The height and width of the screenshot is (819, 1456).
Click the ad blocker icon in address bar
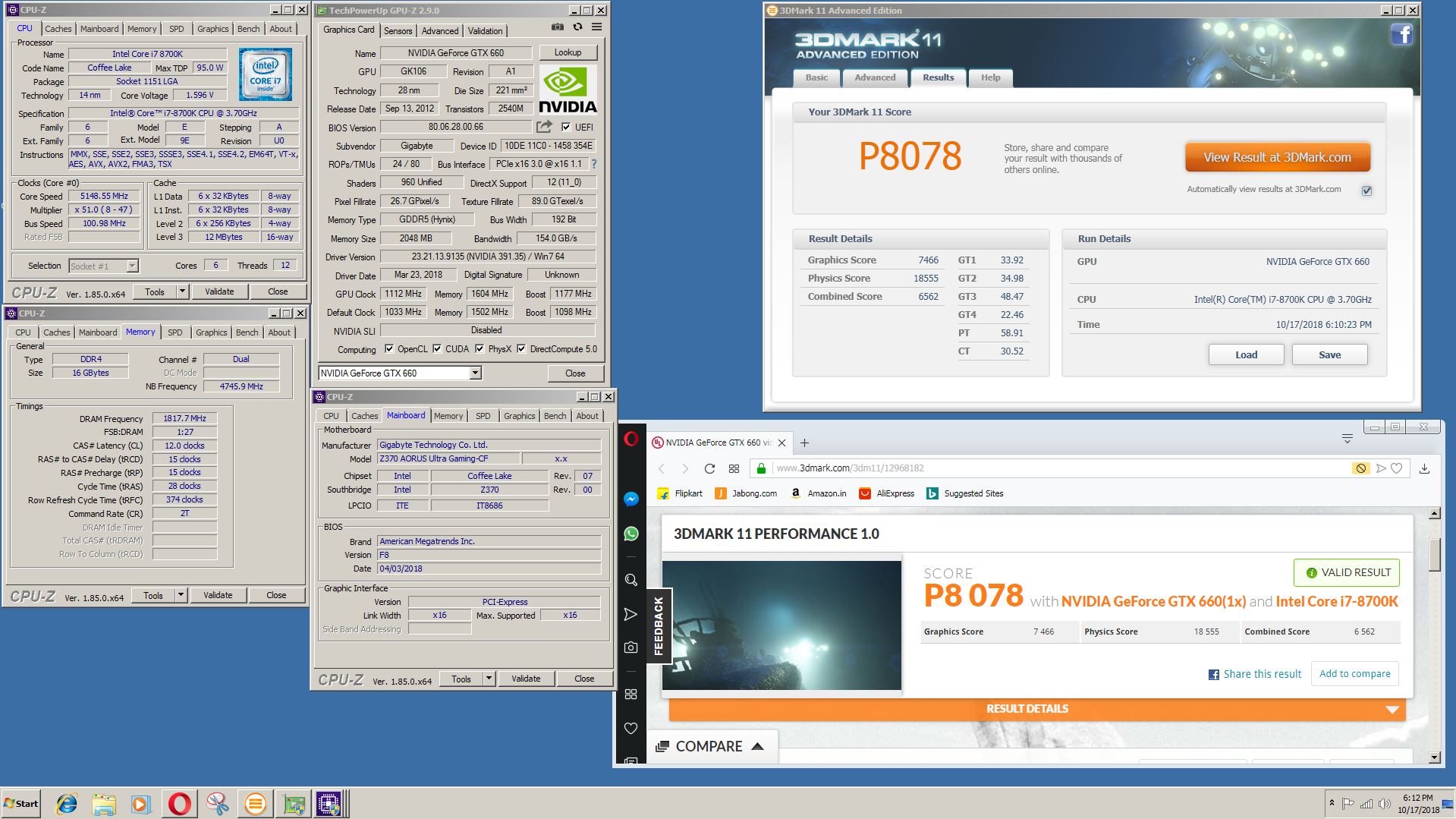tap(1360, 468)
